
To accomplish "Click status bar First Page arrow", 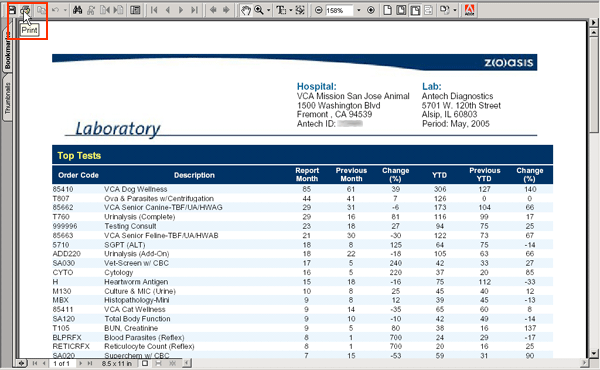I will coord(35,363).
